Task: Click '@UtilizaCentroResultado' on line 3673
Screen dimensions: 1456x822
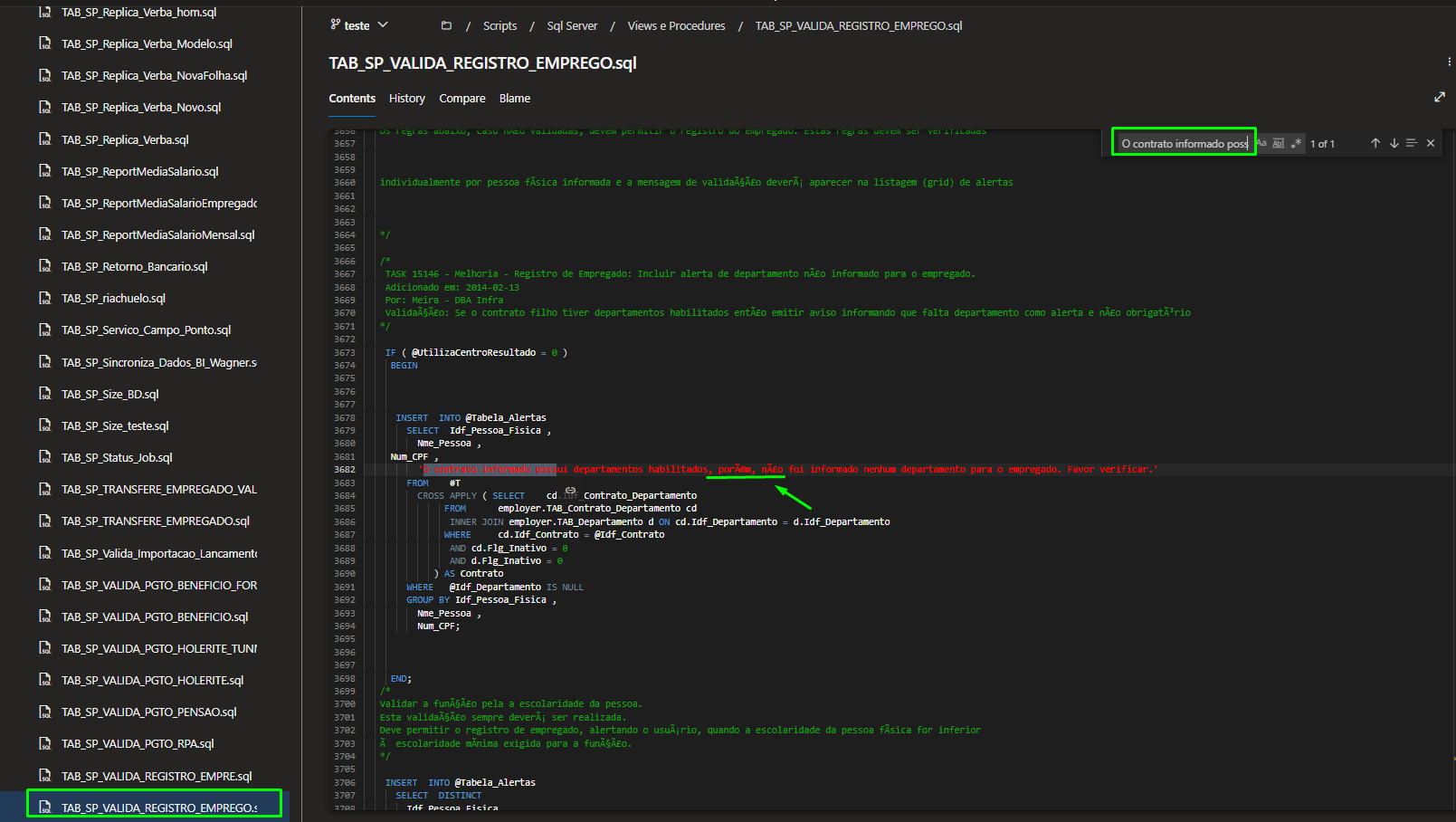Action: tap(473, 352)
